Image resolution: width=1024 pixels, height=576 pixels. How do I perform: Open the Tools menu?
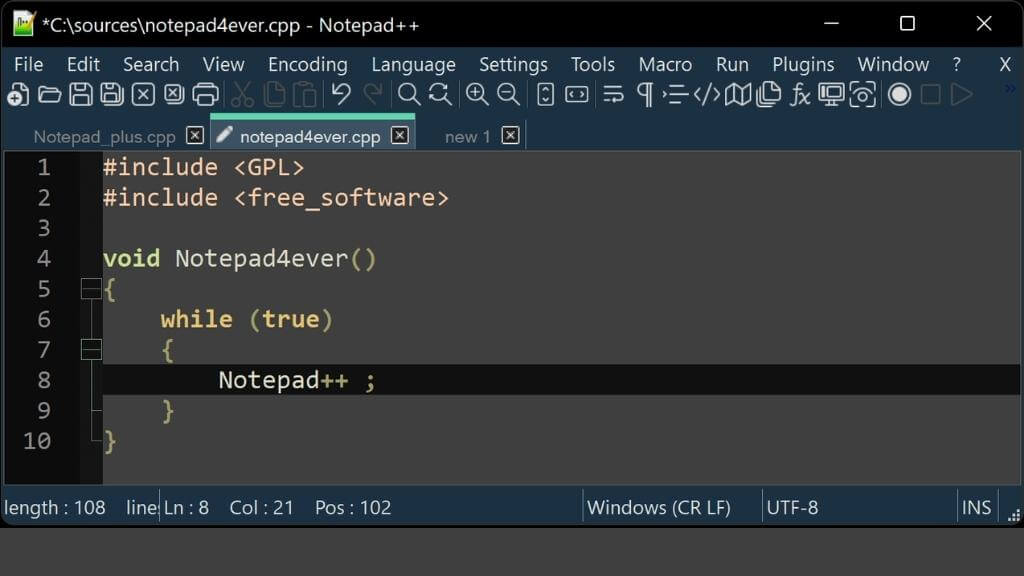593,65
